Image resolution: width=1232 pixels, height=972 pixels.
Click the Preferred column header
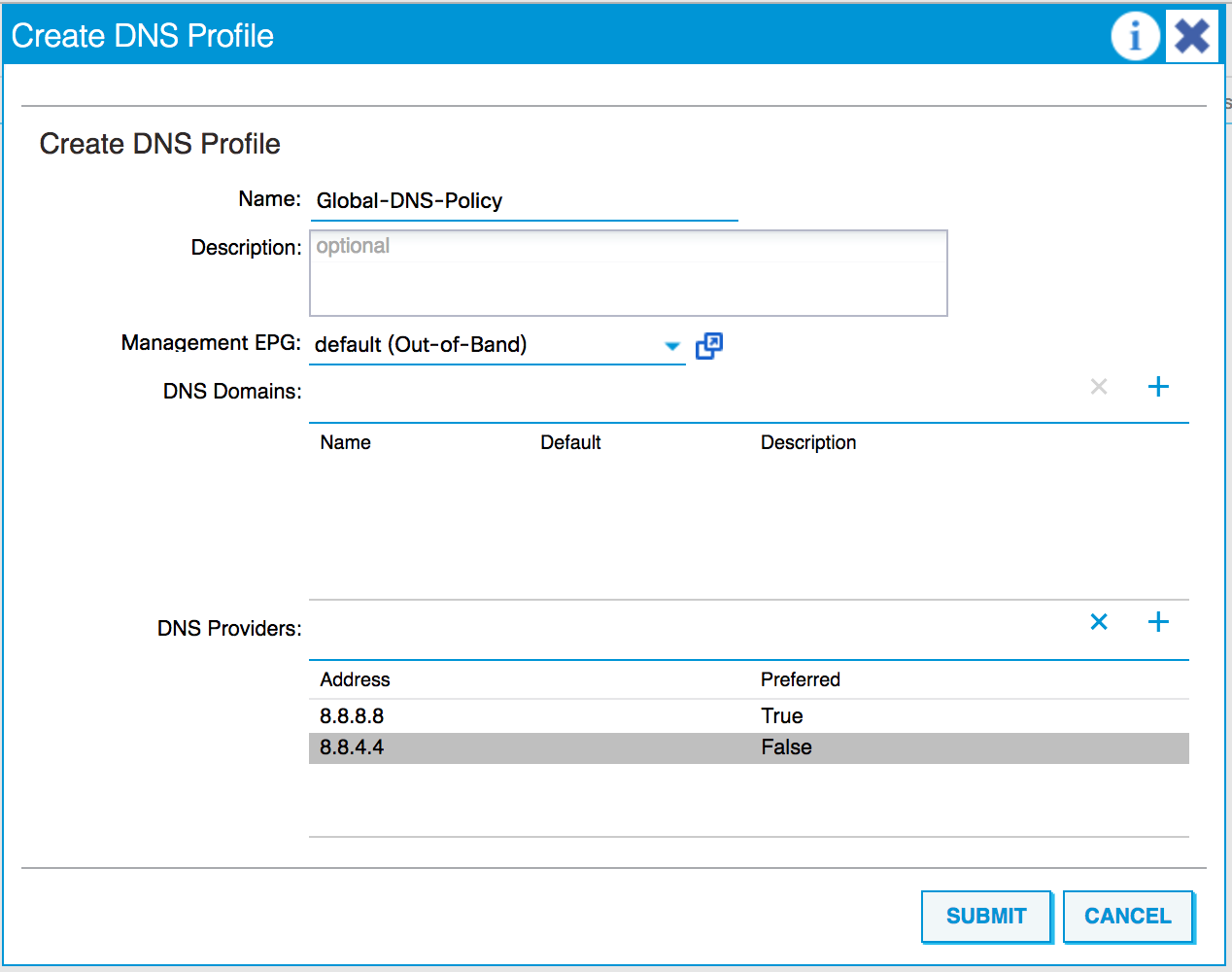click(x=801, y=680)
